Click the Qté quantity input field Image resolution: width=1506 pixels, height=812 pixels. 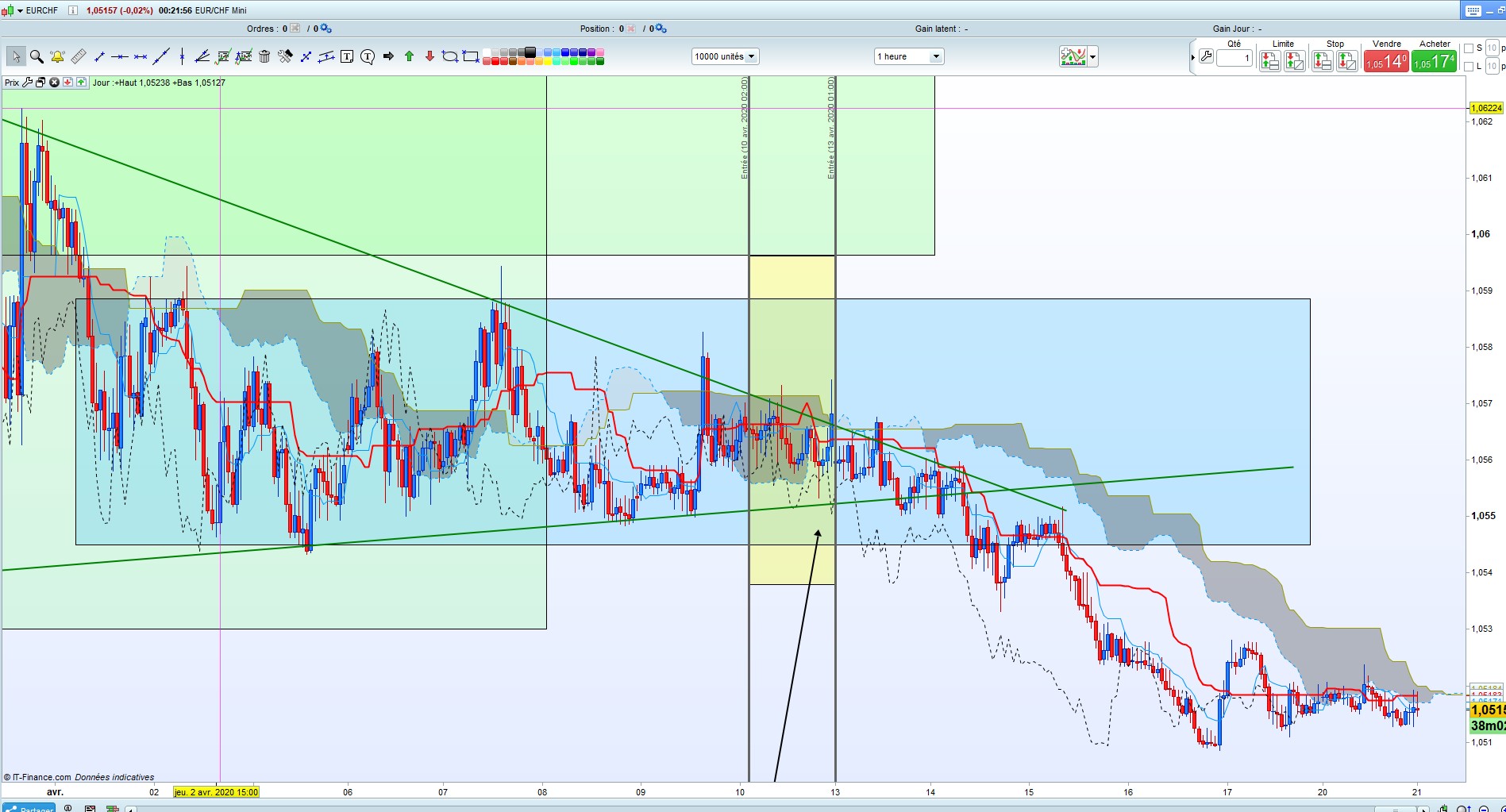click(1234, 58)
